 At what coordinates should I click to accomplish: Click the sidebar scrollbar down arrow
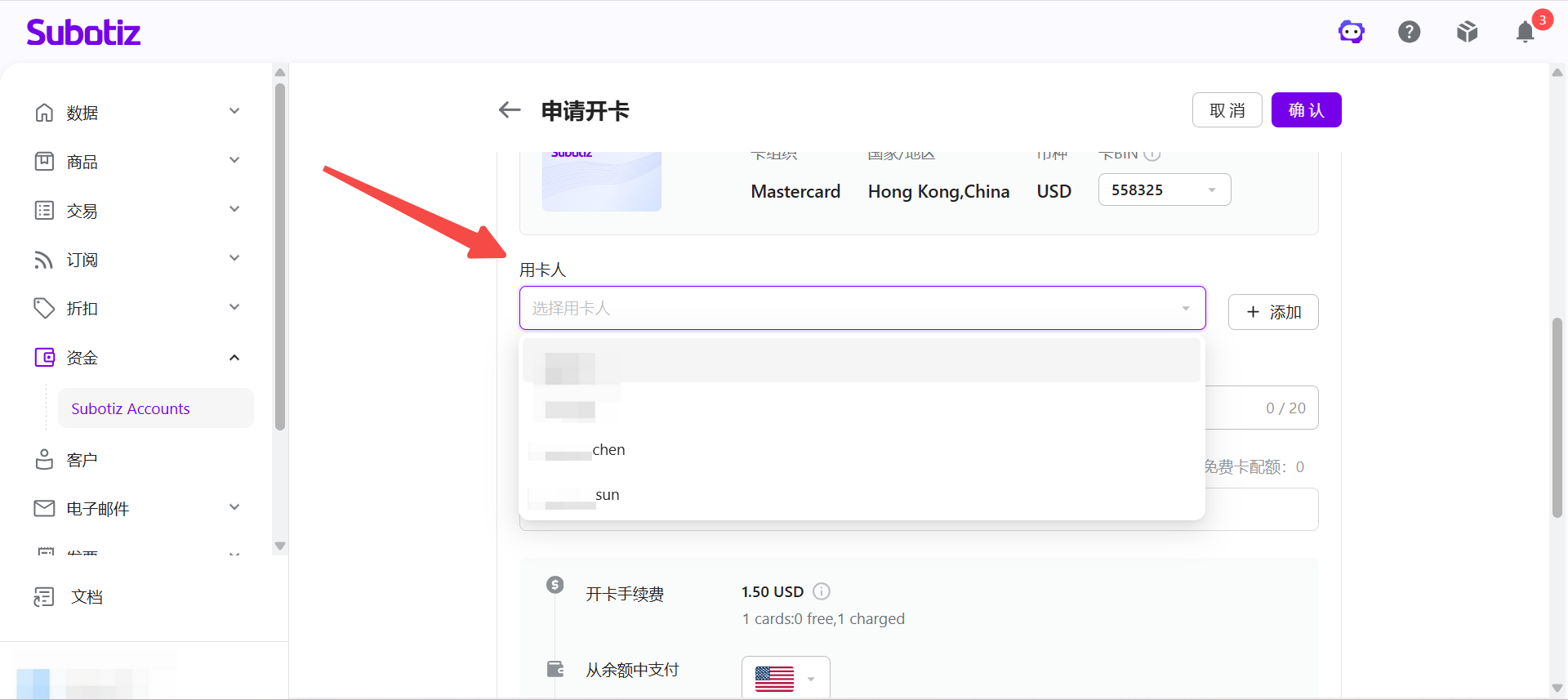point(280,546)
